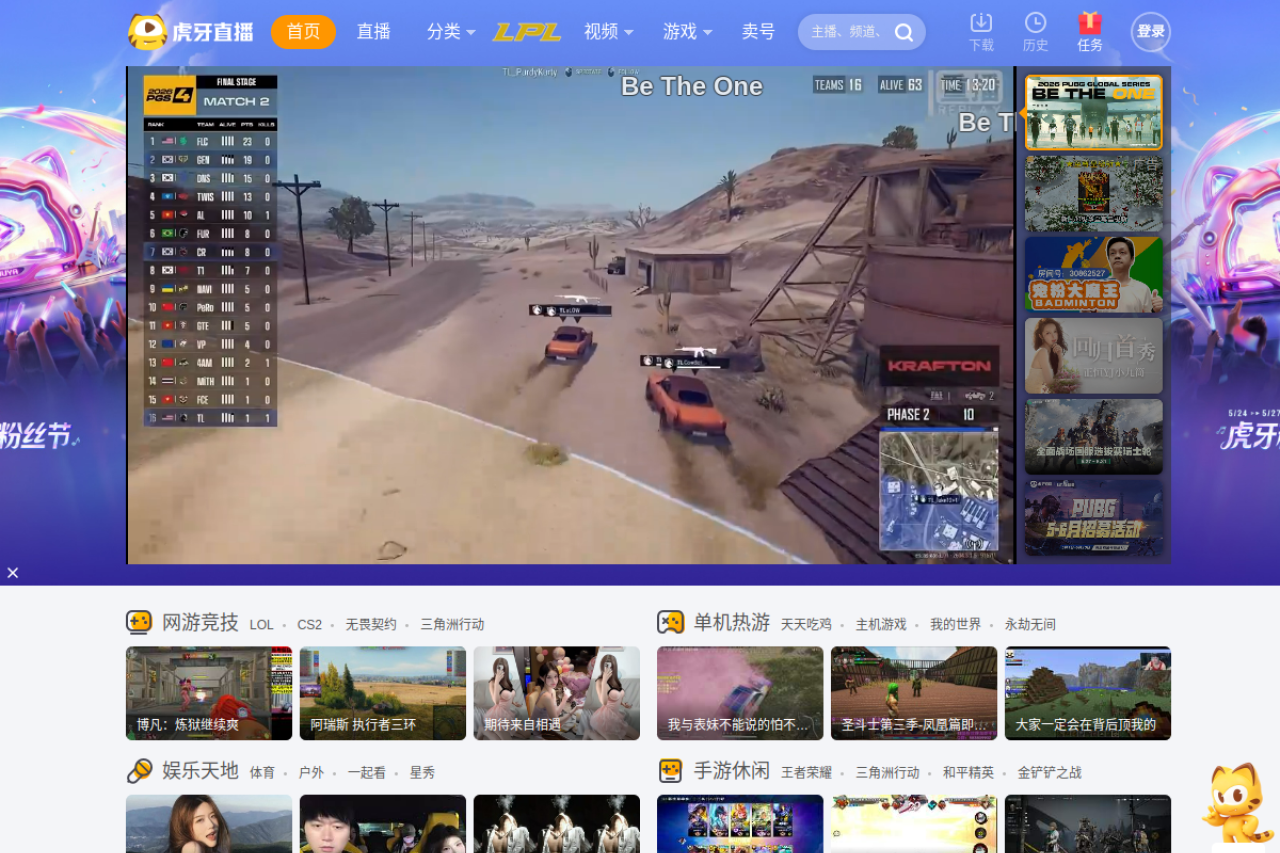The height and width of the screenshot is (853, 1280).
Task: Select the 回归首秀 side thumbnail
Action: click(1094, 356)
